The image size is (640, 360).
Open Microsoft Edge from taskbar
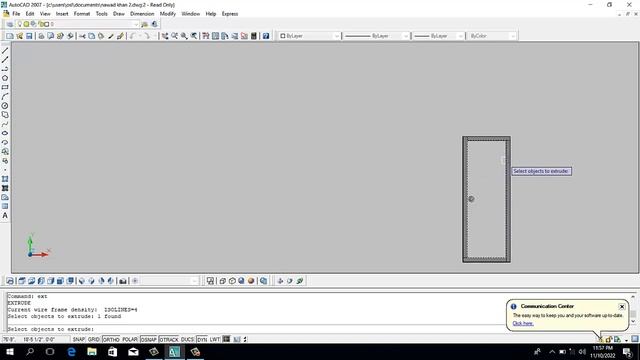[71, 351]
